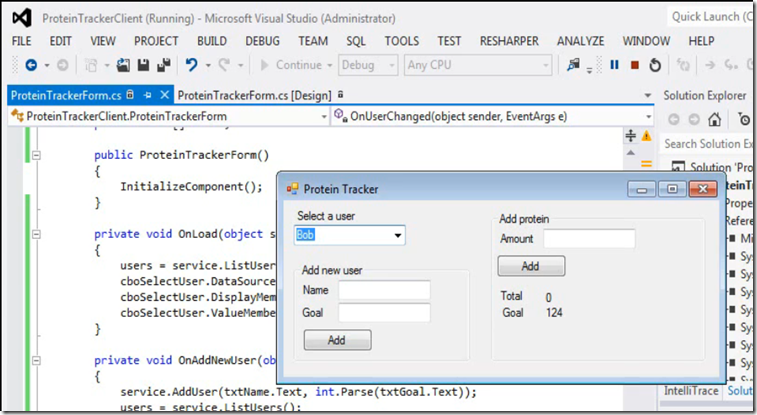Click Add button under Add new user

click(x=337, y=340)
